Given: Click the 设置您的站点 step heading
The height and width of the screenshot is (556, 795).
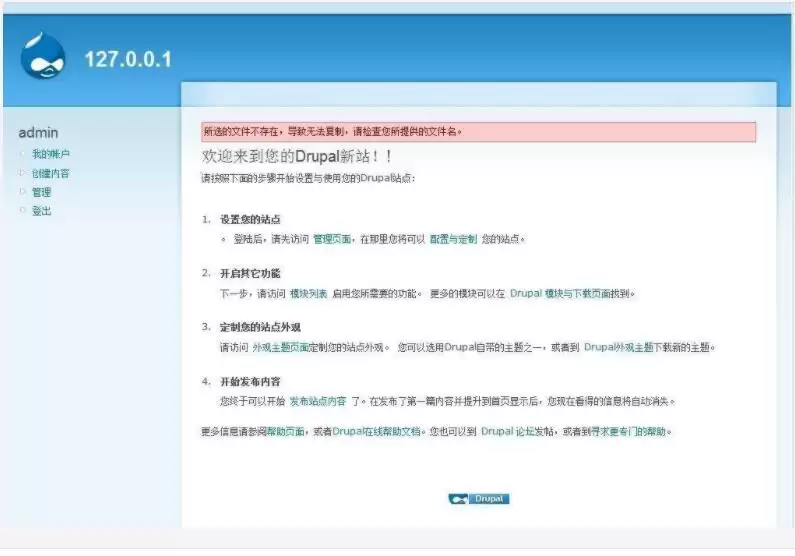Looking at the screenshot, I should (250, 219).
